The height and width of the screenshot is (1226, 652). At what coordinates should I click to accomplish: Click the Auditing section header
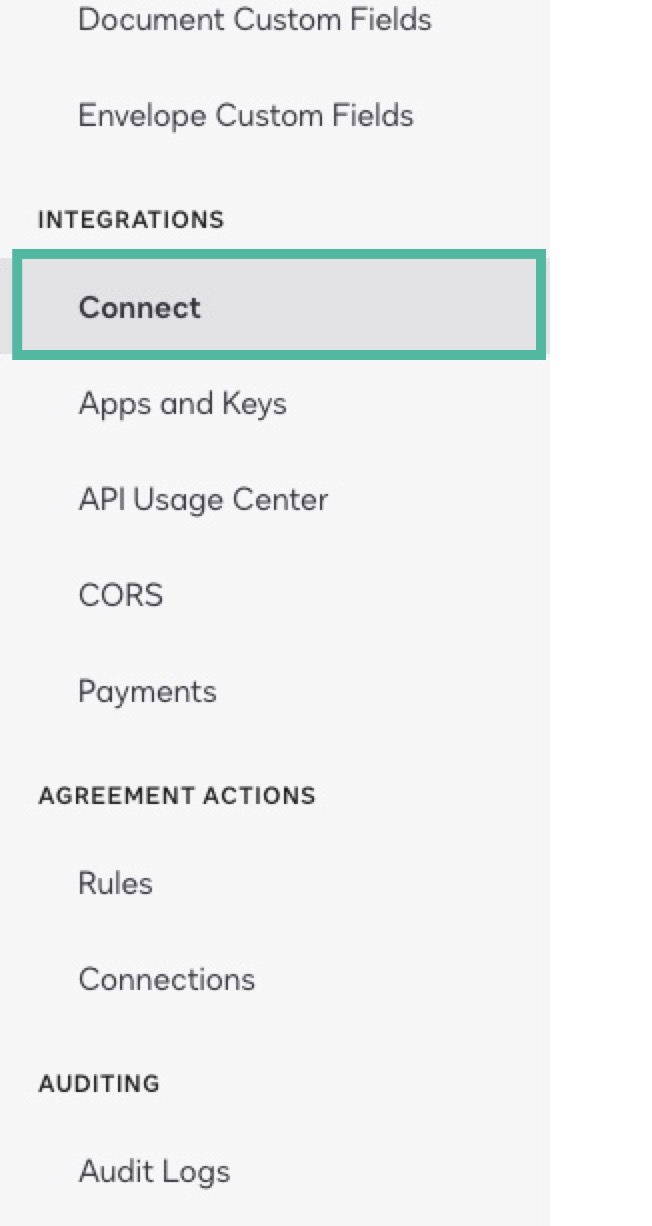(99, 1083)
